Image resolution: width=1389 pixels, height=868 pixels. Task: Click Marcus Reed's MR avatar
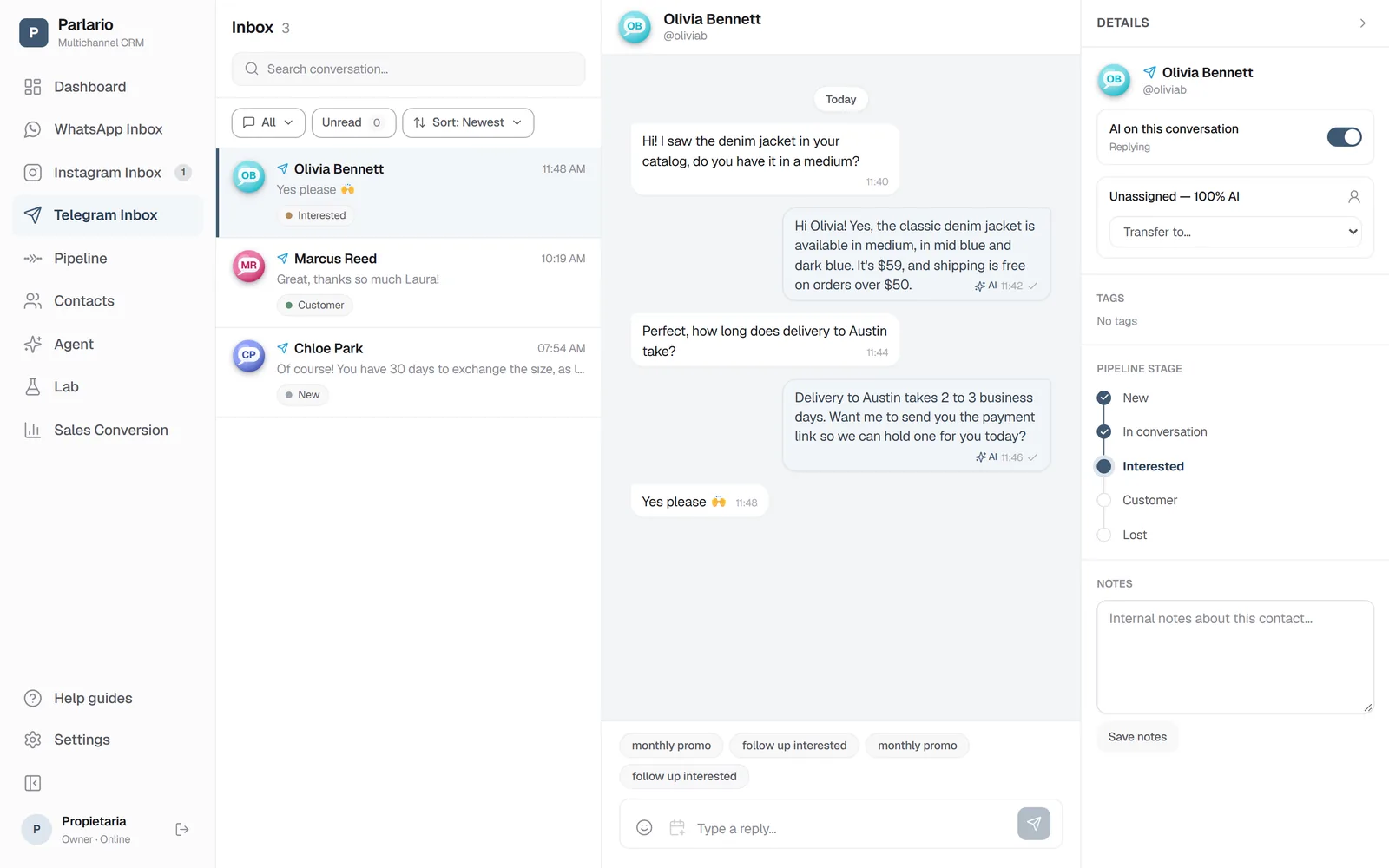249,266
